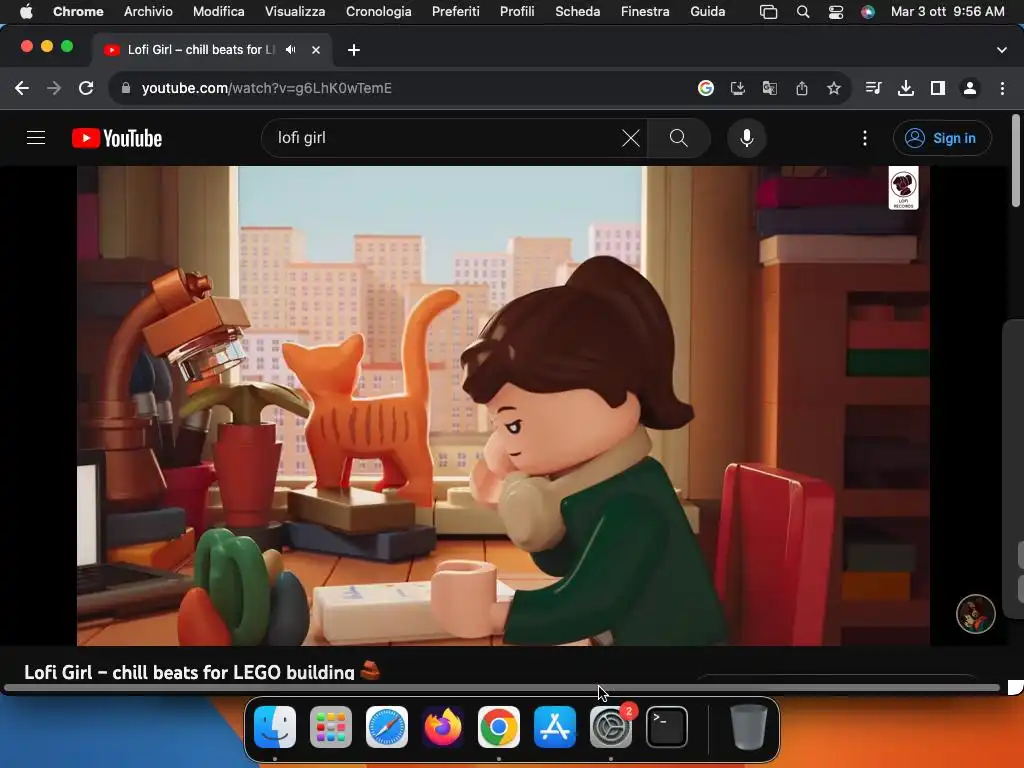Open Launchpad from the Dock
The width and height of the screenshot is (1024, 768).
(x=330, y=727)
